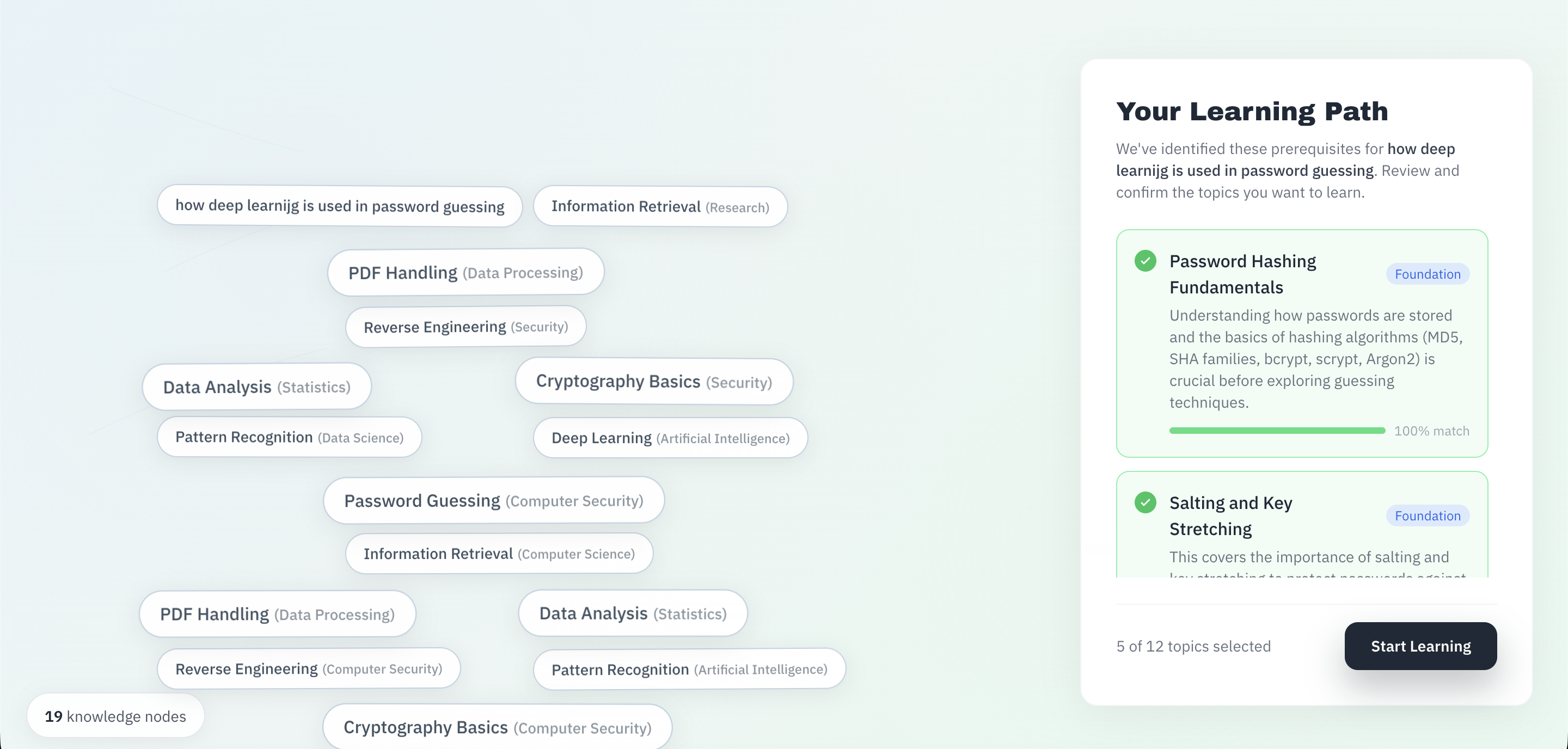Select Reverse Engineering (Computer Security) node
1568x749 pixels.
[x=308, y=668]
